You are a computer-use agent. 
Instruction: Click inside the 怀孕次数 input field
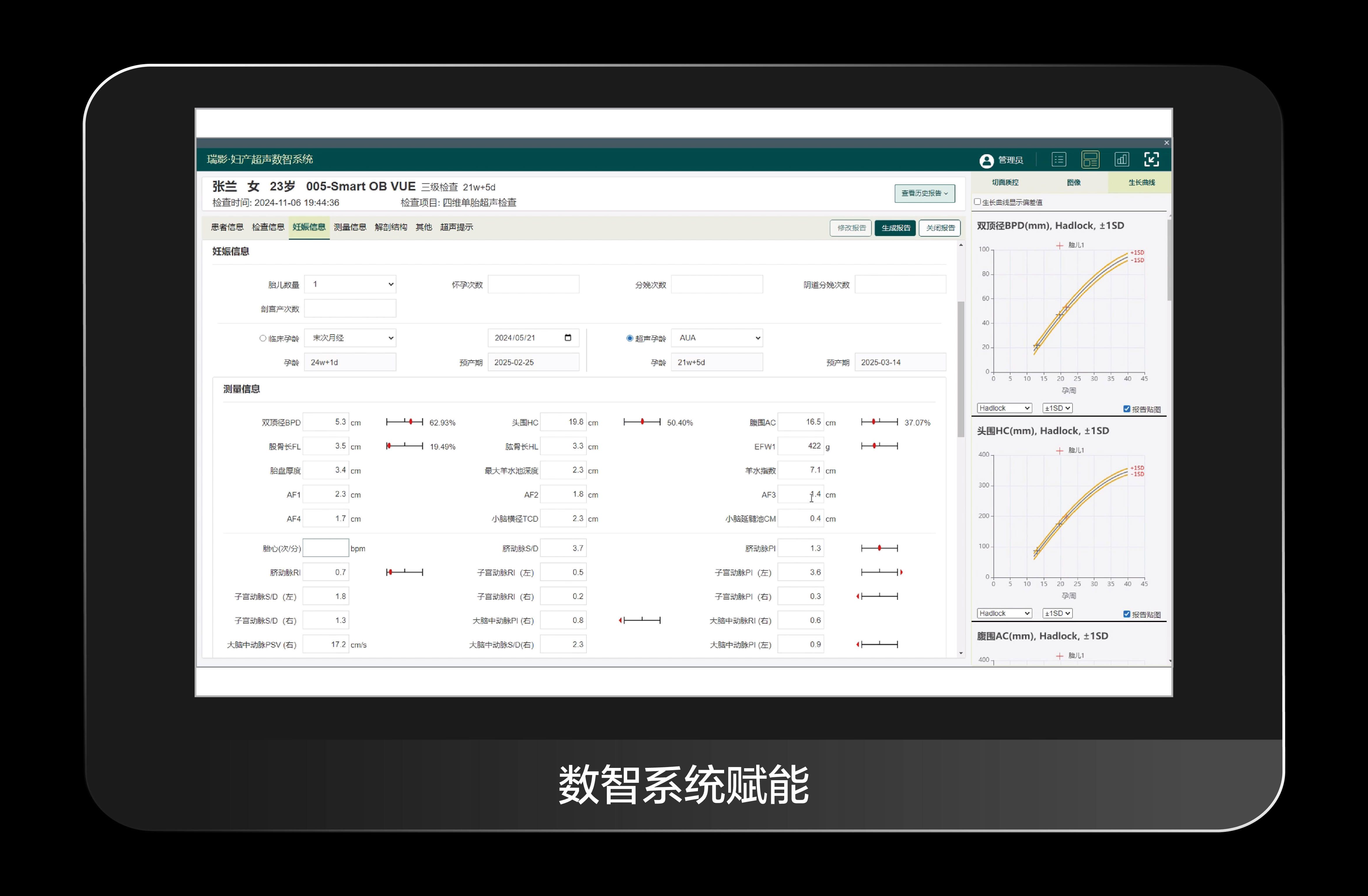point(533,283)
